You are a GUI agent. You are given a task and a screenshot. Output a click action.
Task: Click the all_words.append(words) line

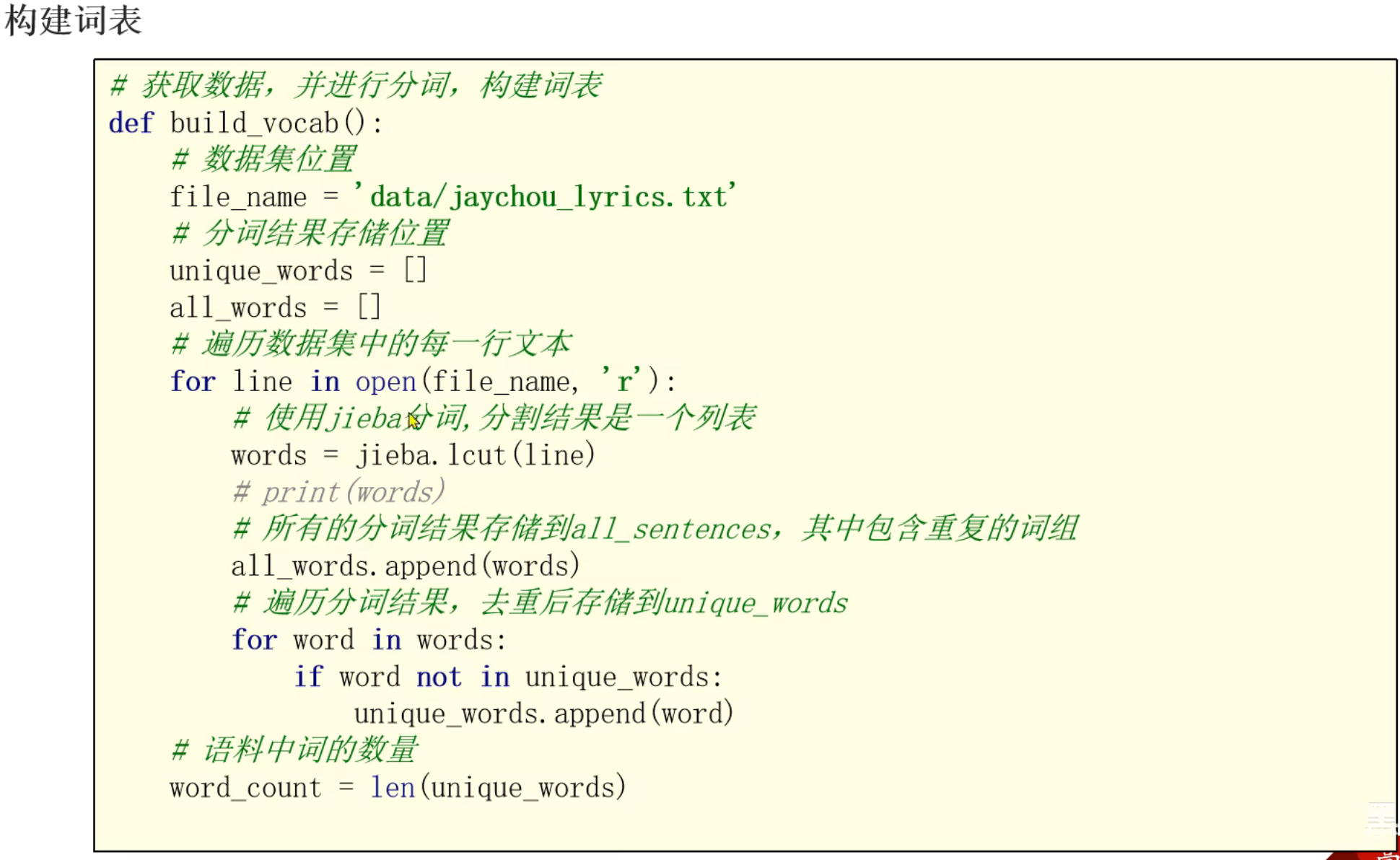pyautogui.click(x=405, y=566)
